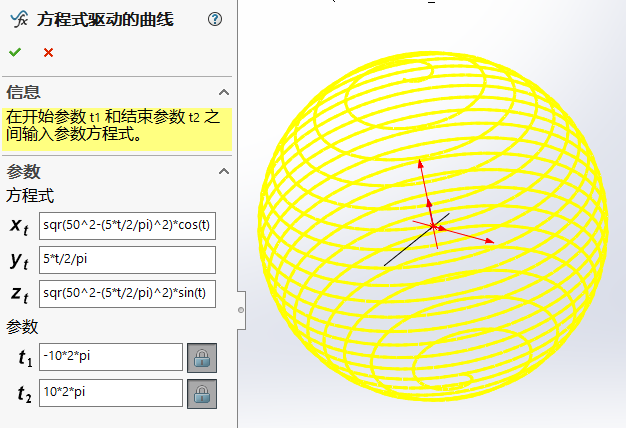Click the panel splitter collapse handle
This screenshot has height=428, width=626.
pos(241,310)
